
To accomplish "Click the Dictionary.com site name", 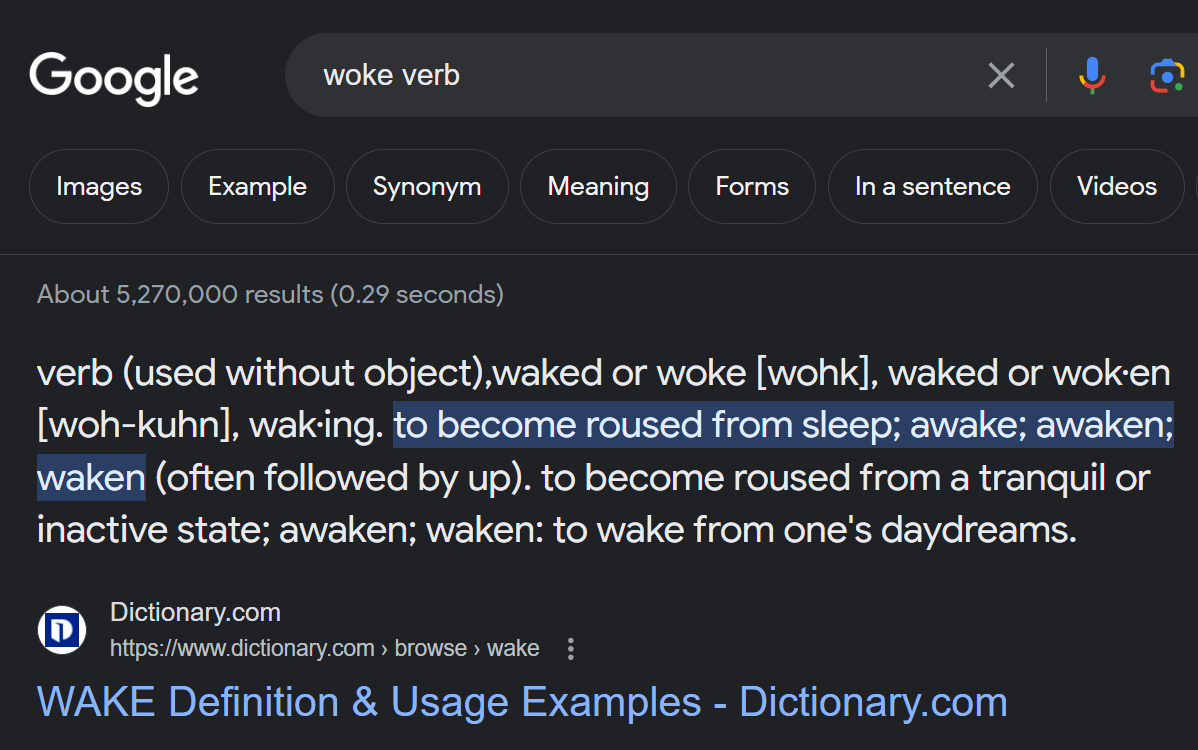I will pyautogui.click(x=195, y=613).
